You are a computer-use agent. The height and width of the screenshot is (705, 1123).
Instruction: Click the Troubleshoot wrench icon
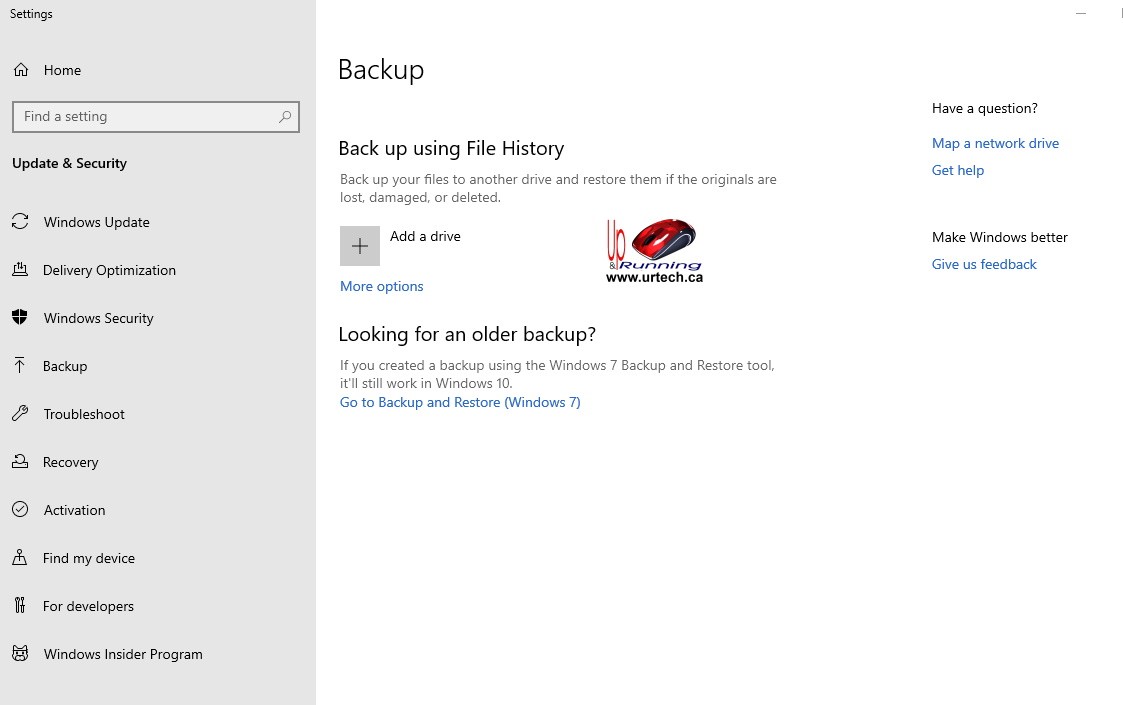point(20,414)
